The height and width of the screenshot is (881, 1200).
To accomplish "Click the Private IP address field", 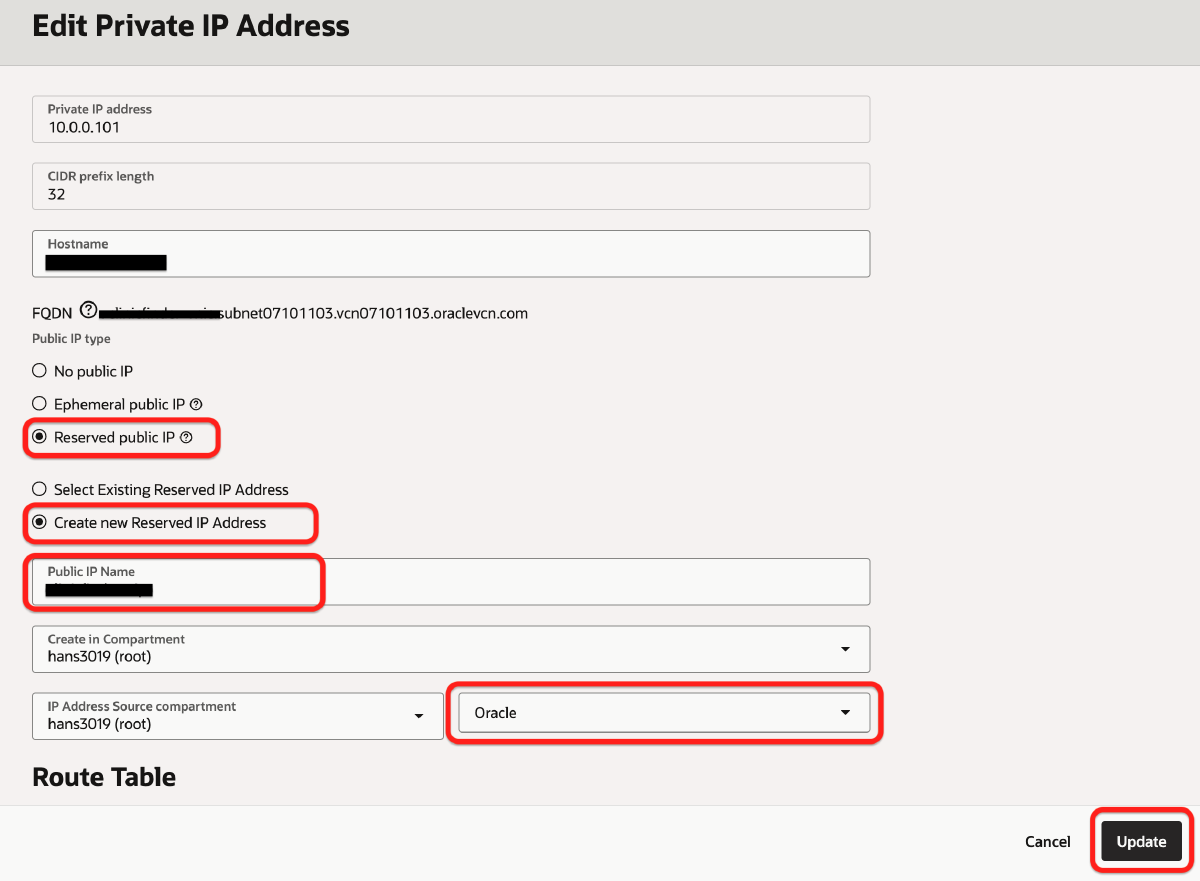I will pos(451,119).
